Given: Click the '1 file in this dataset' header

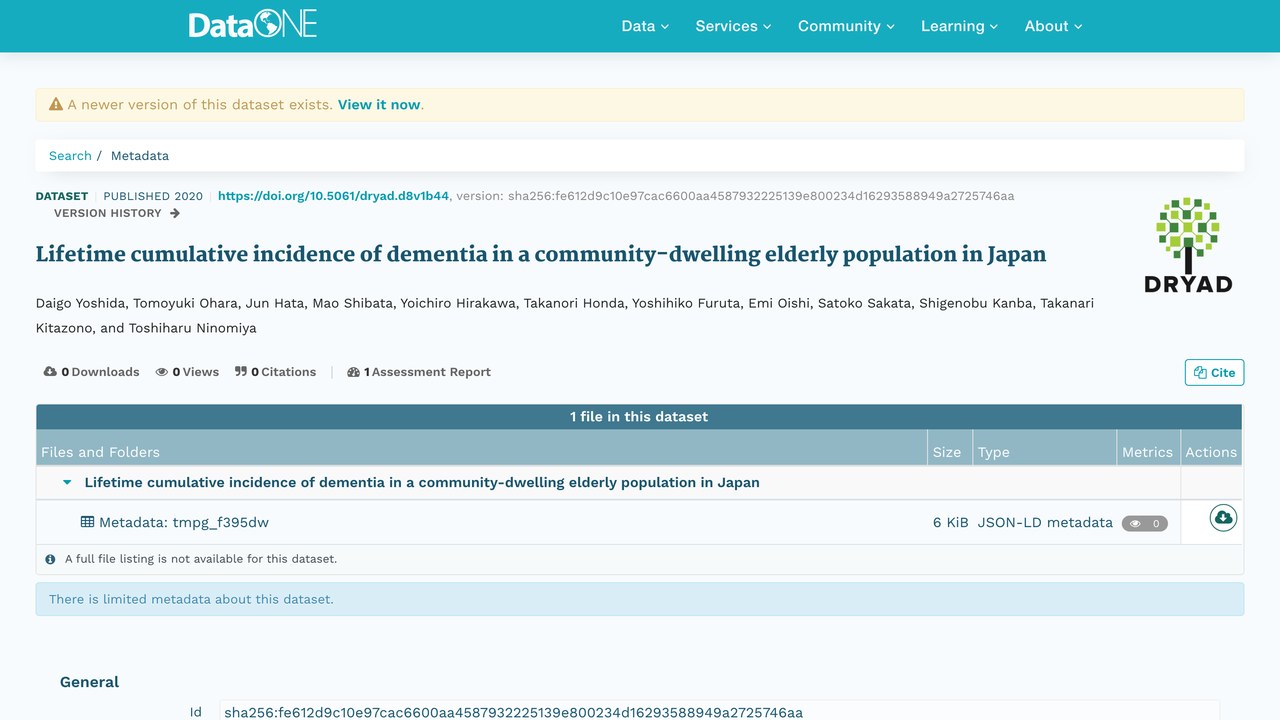Looking at the screenshot, I should [x=639, y=417].
